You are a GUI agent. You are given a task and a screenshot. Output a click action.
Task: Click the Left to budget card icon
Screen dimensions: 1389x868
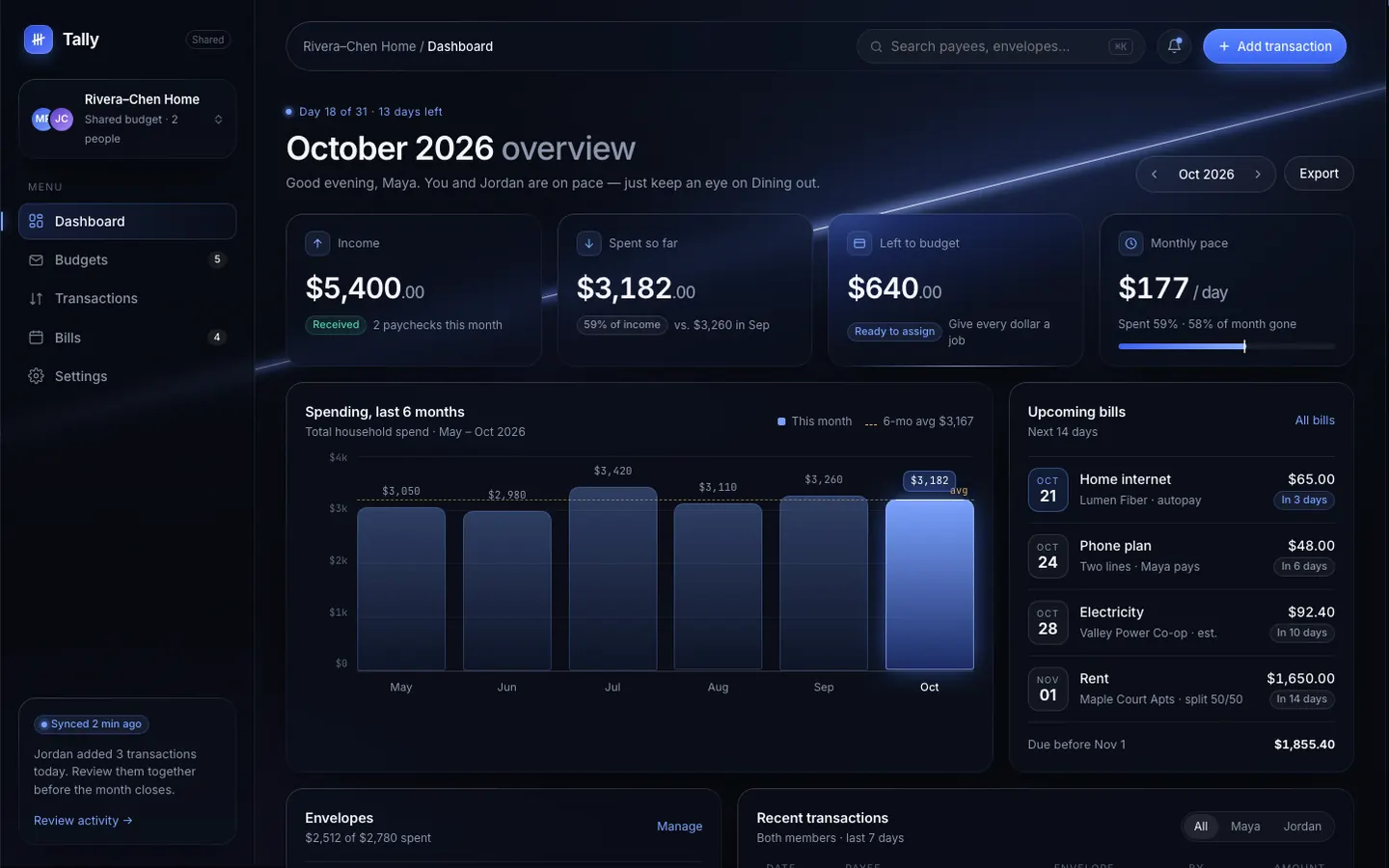(859, 243)
